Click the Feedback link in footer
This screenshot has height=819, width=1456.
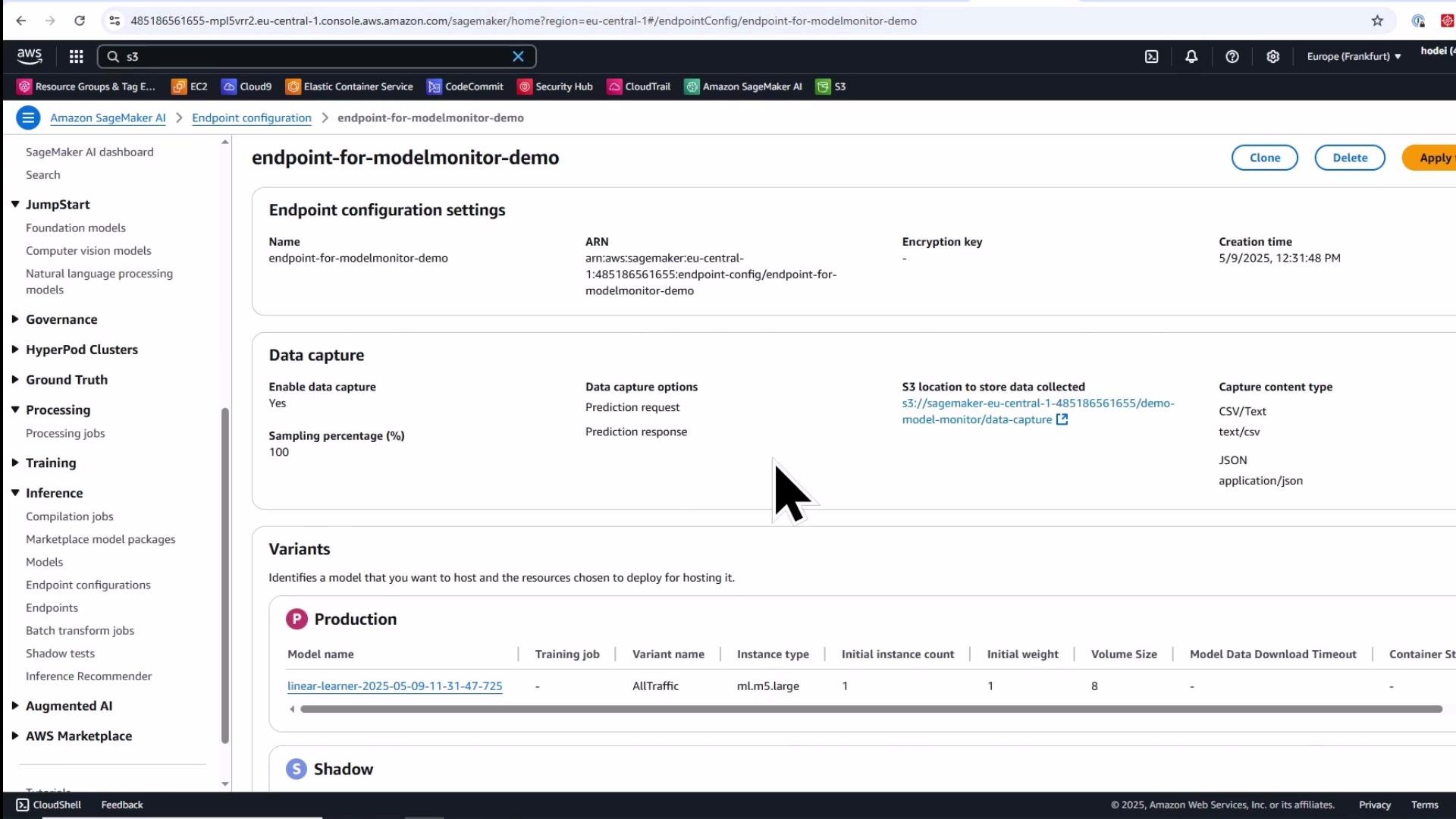(122, 805)
